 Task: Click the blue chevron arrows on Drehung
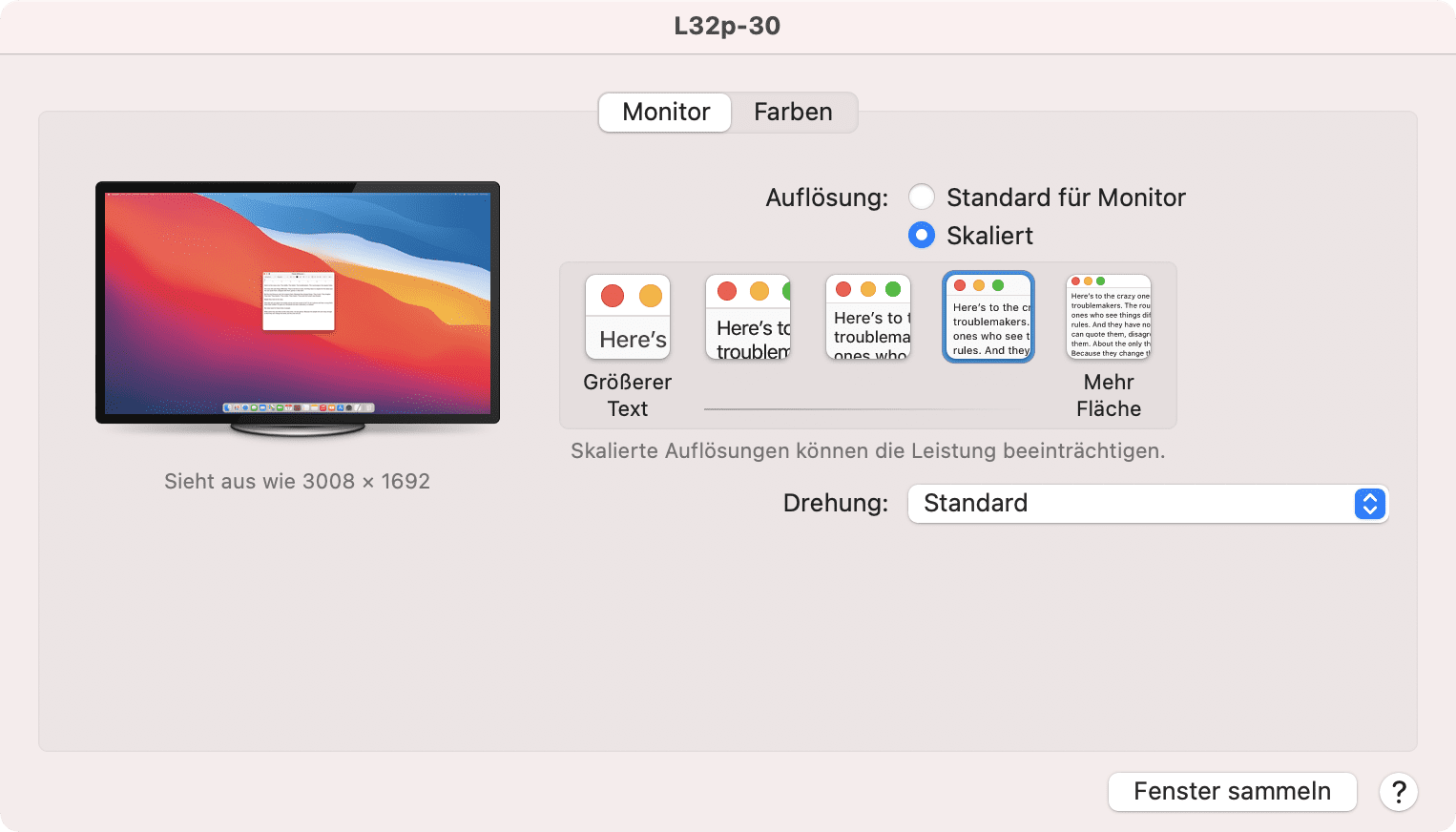[x=1369, y=504]
